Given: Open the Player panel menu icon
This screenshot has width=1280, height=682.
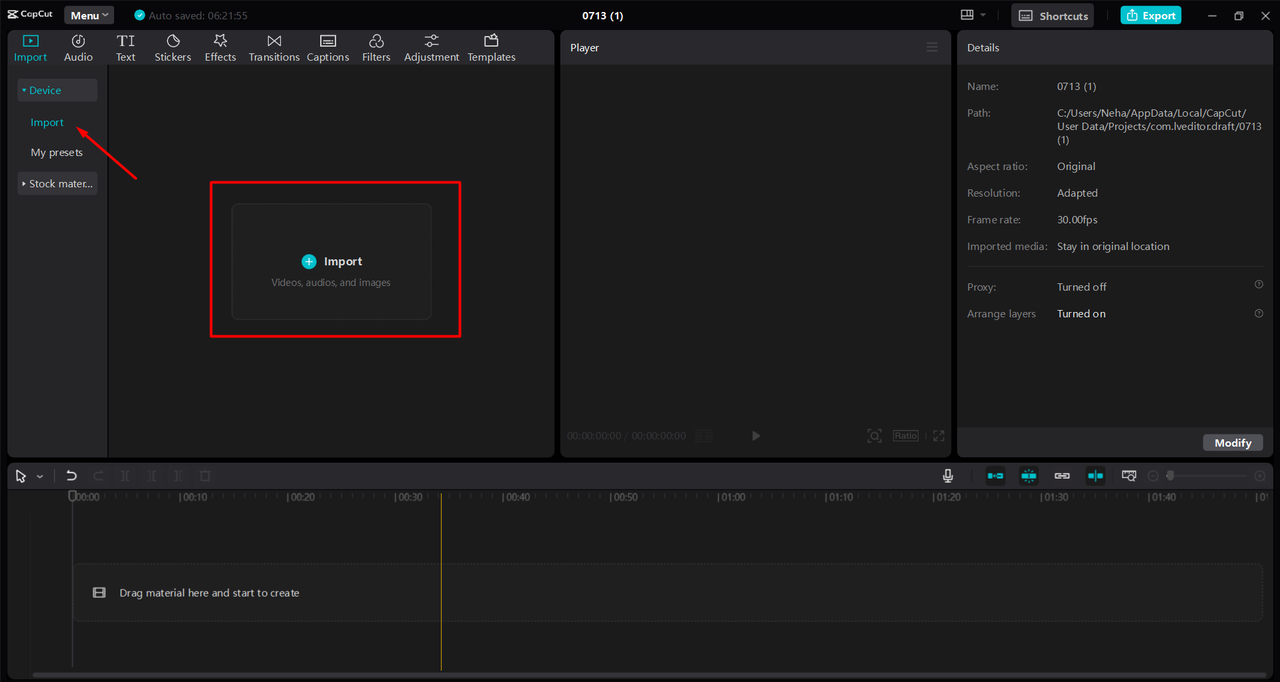Looking at the screenshot, I should tap(932, 47).
